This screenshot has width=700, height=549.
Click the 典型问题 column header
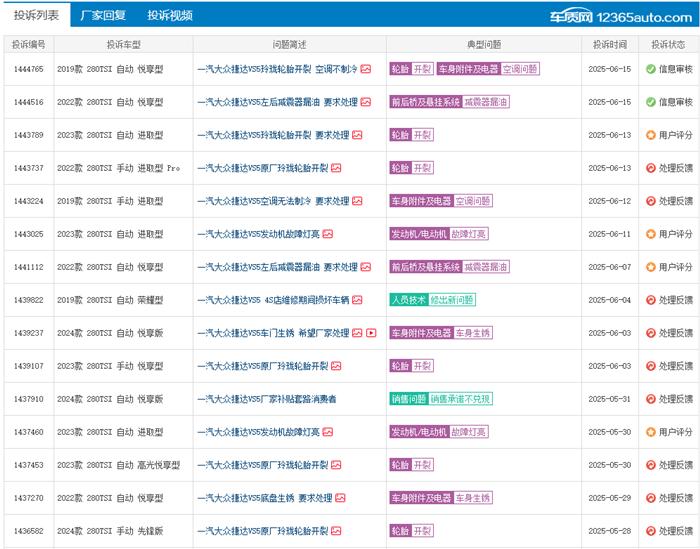[x=484, y=45]
